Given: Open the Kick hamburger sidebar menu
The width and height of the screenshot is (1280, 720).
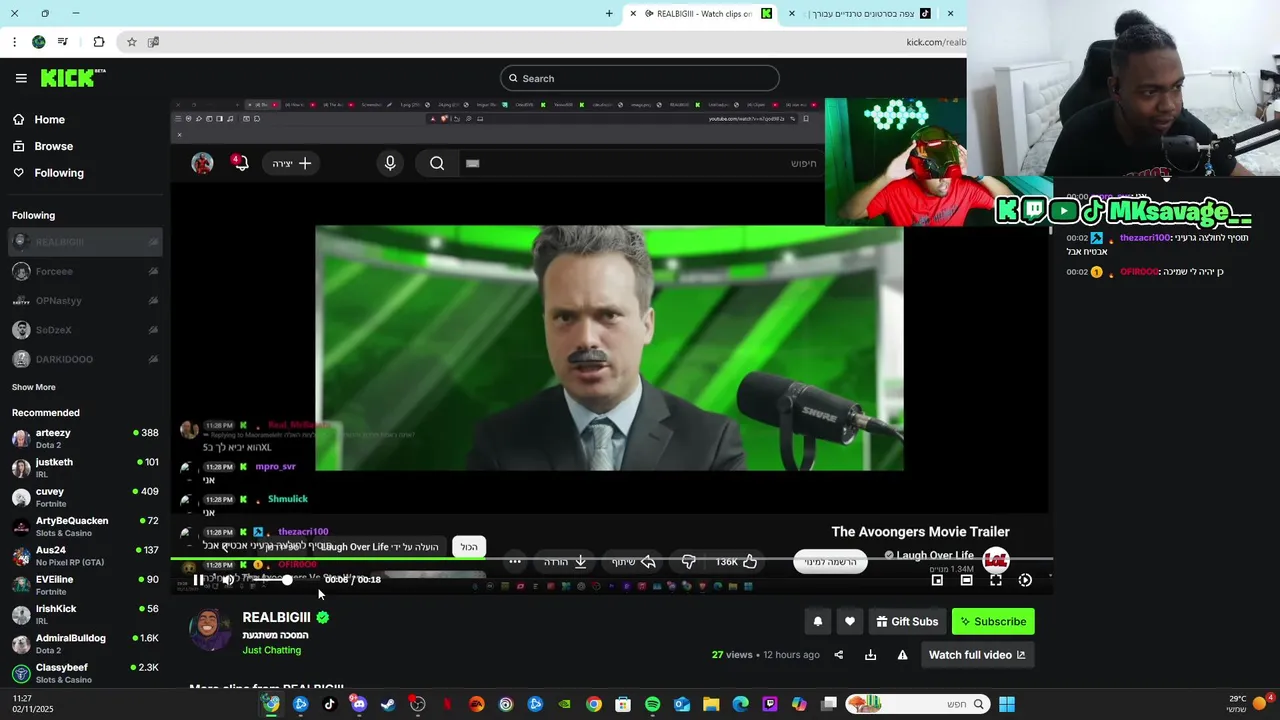Looking at the screenshot, I should (x=21, y=78).
